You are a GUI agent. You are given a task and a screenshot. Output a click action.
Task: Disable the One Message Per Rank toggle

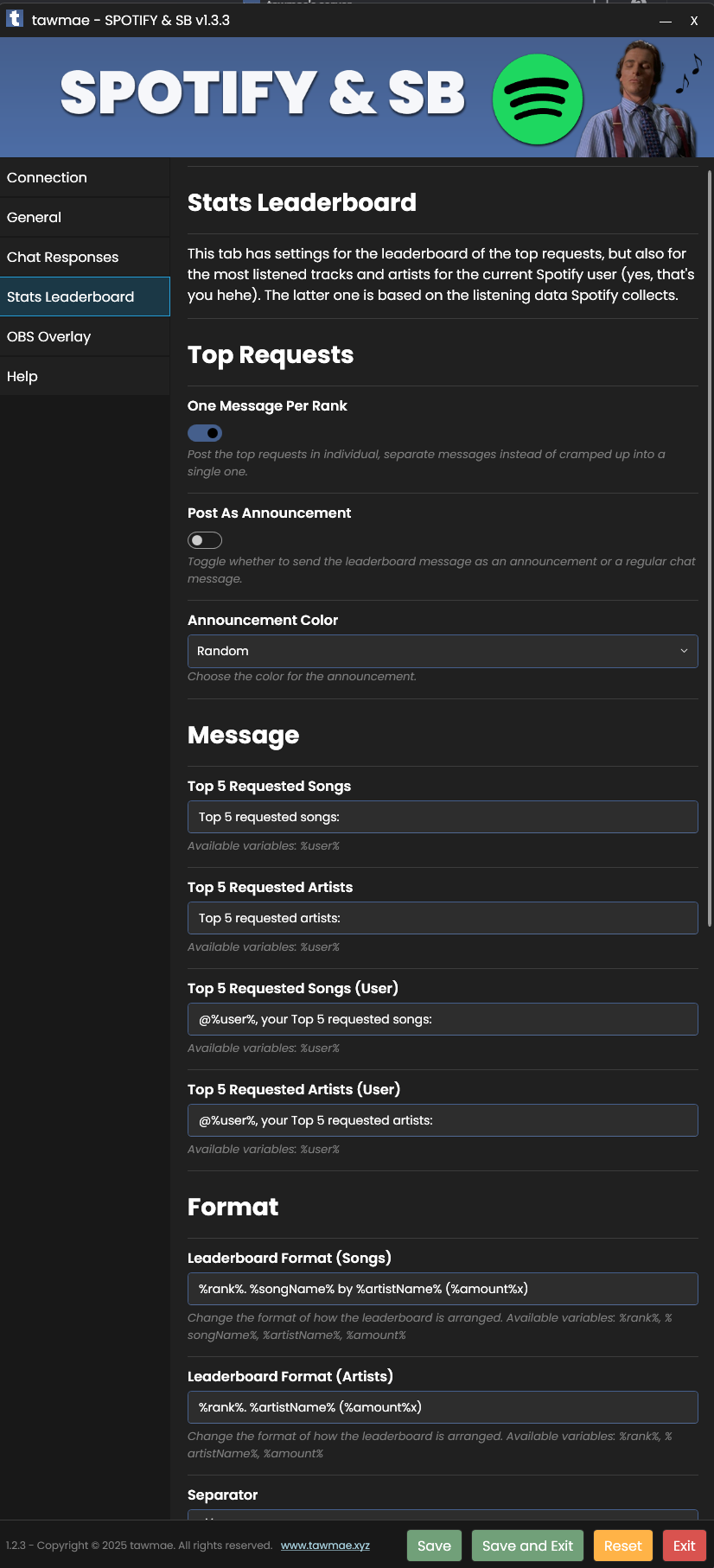[x=205, y=433]
